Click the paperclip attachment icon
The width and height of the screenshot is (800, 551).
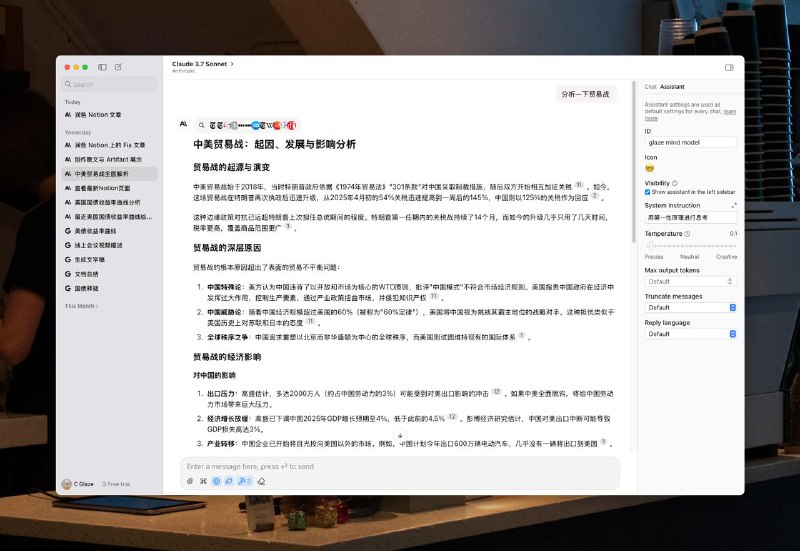tap(190, 481)
